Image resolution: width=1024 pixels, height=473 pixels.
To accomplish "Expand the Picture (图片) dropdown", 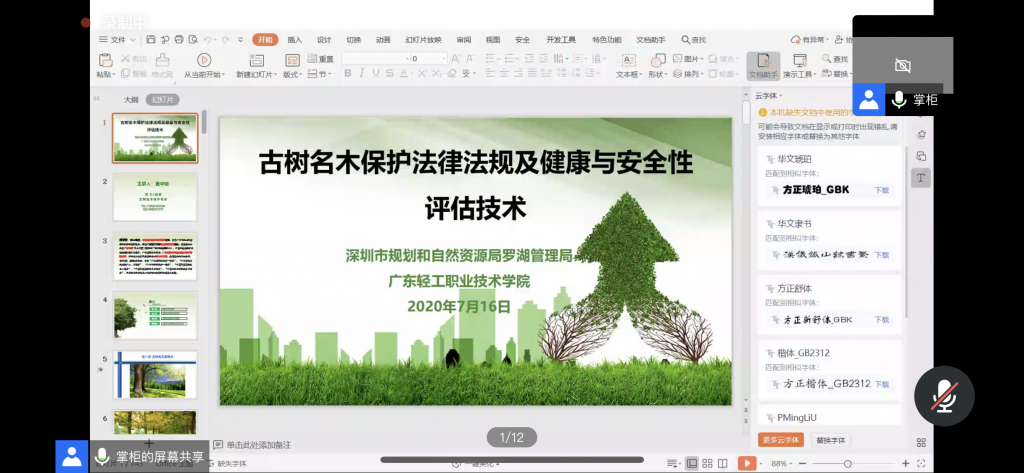I will (x=688, y=59).
